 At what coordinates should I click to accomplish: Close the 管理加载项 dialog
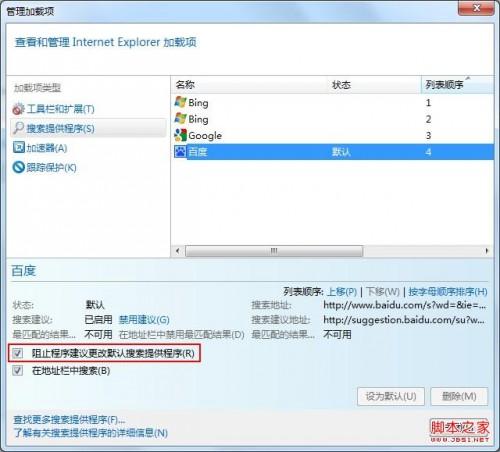(x=476, y=8)
